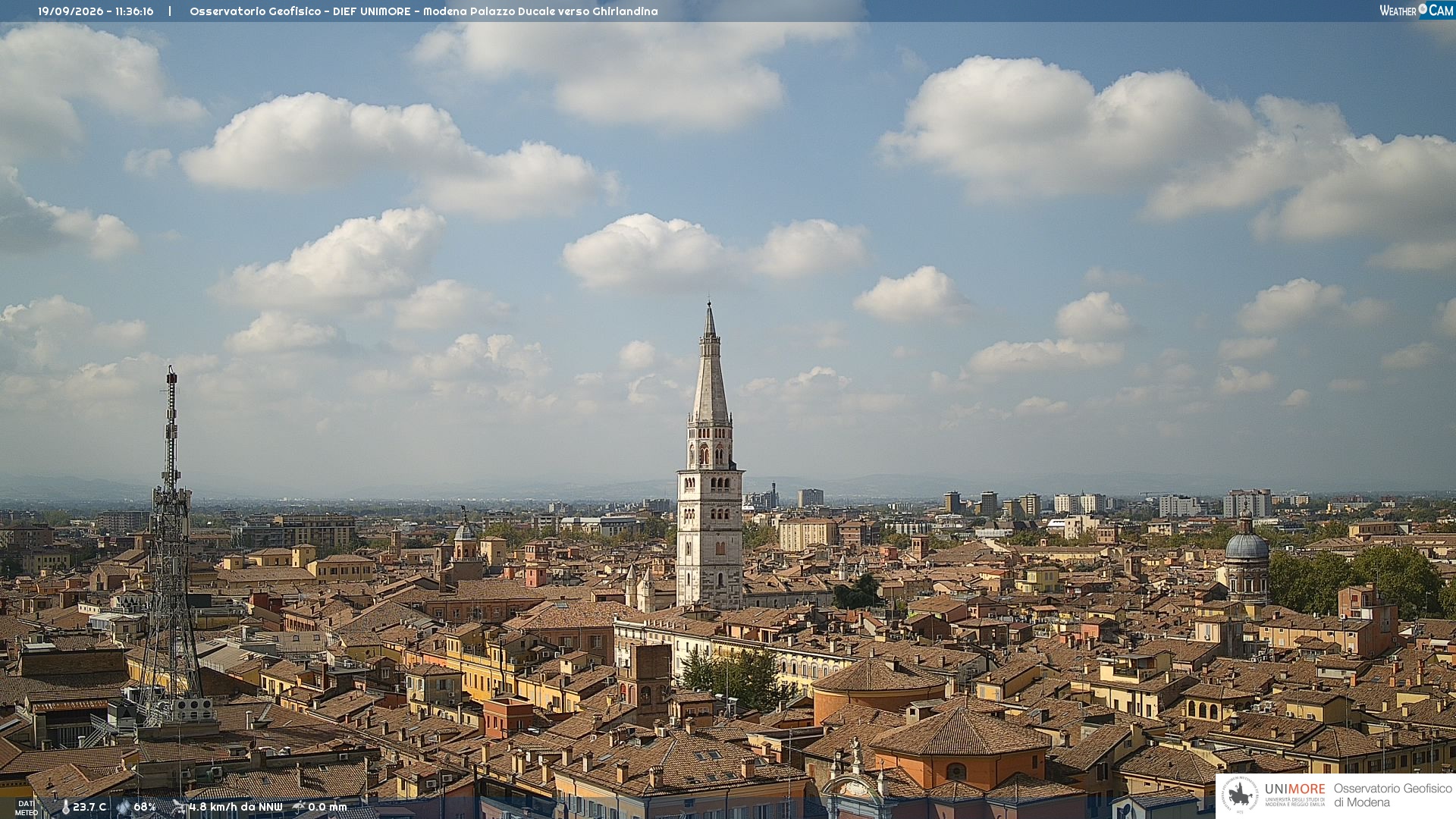Open the DATI METEO label
This screenshot has width=1456, height=819.
click(26, 808)
